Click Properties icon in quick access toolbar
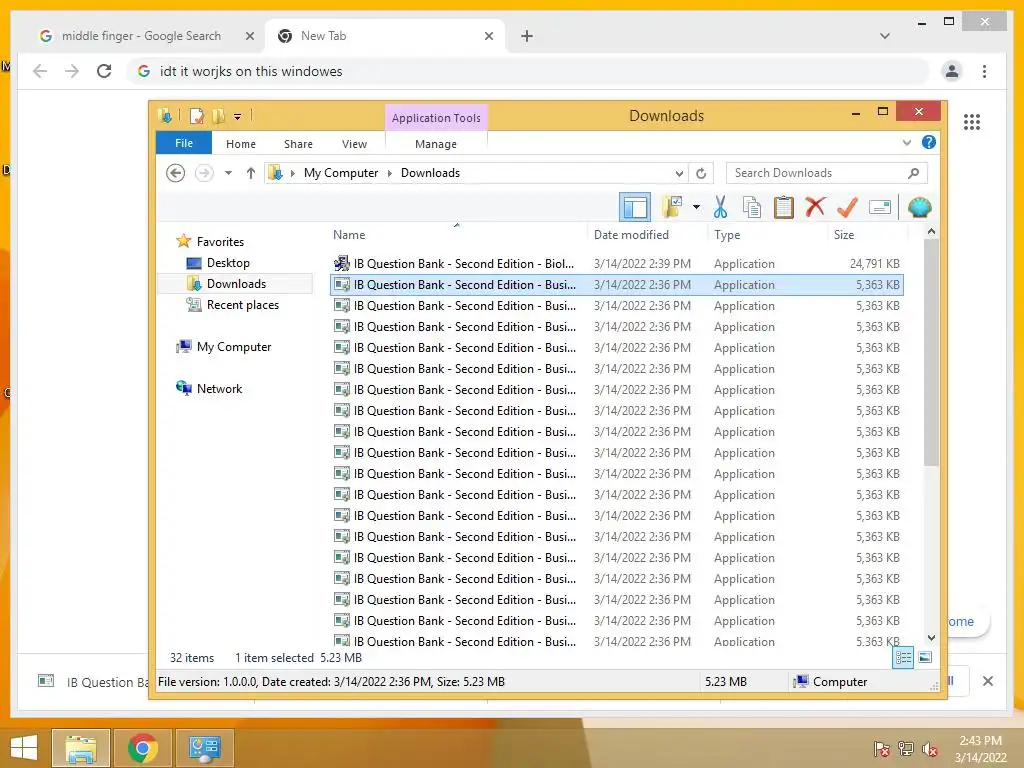 (x=197, y=116)
